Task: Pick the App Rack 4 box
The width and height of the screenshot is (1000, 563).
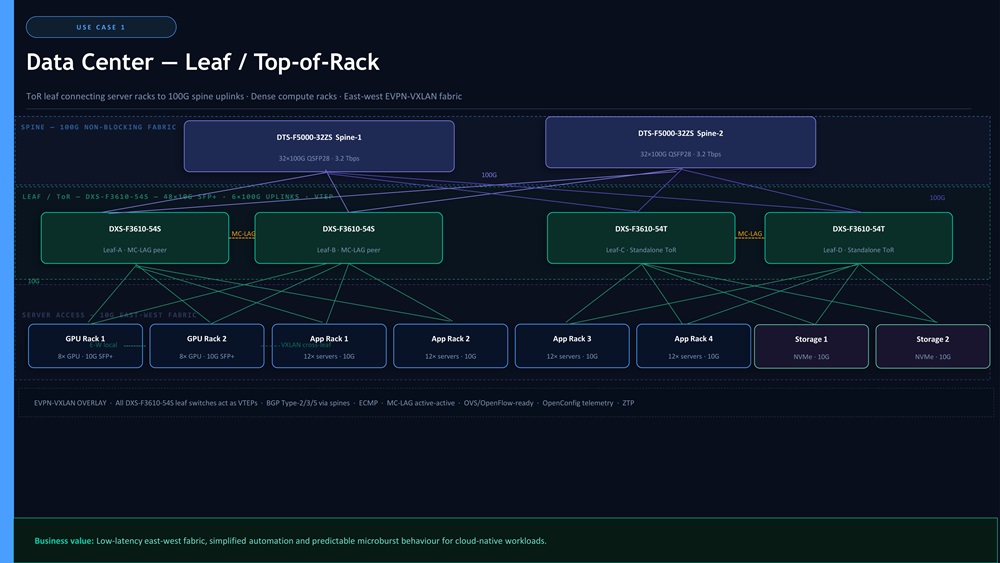Action: coord(693,346)
